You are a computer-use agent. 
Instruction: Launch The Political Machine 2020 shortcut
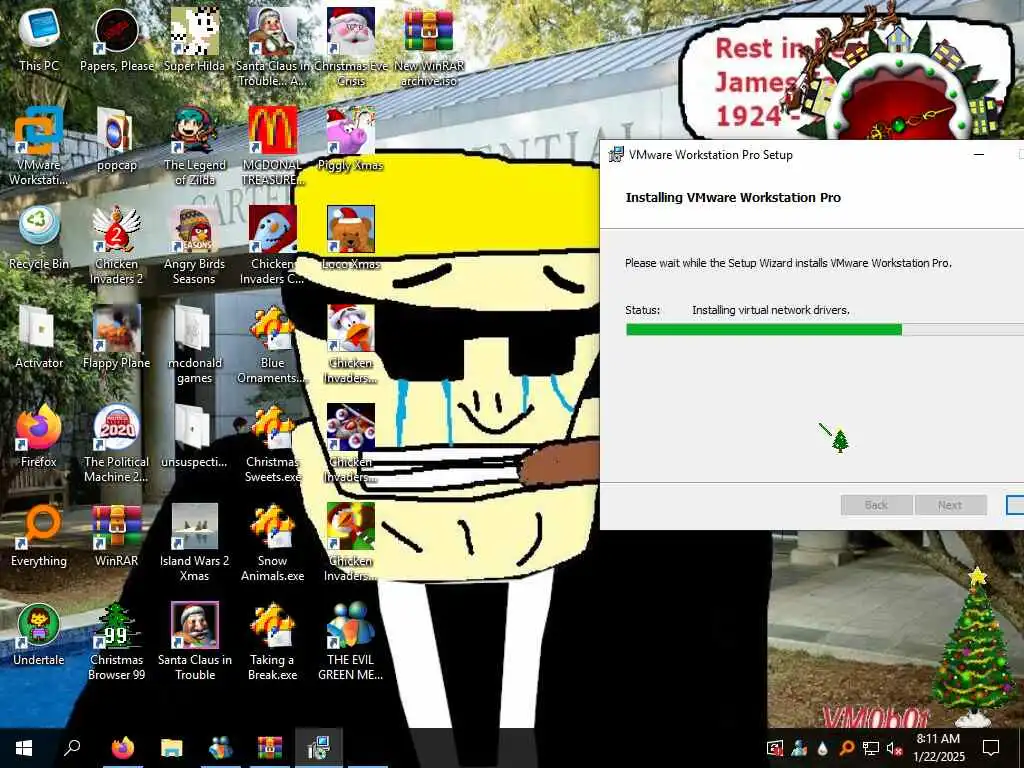[x=117, y=442]
